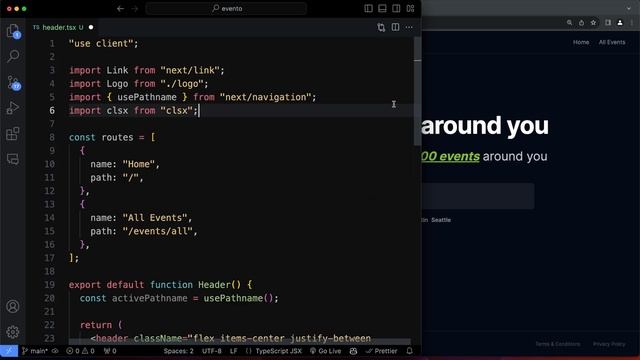This screenshot has height=360, width=640.
Task: Click "/events/all" path string on line 15
Action: coord(158,231)
